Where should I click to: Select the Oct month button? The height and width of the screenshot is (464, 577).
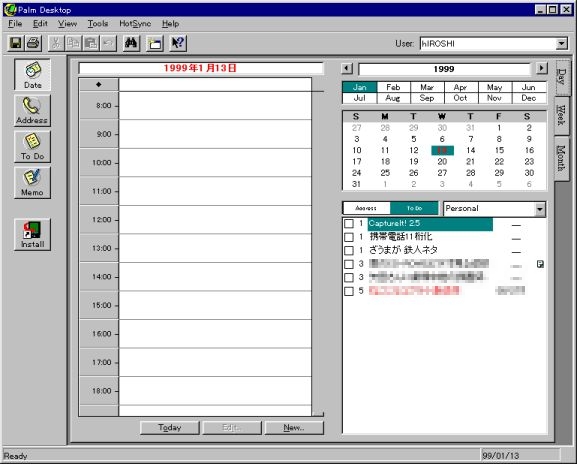pos(461,98)
